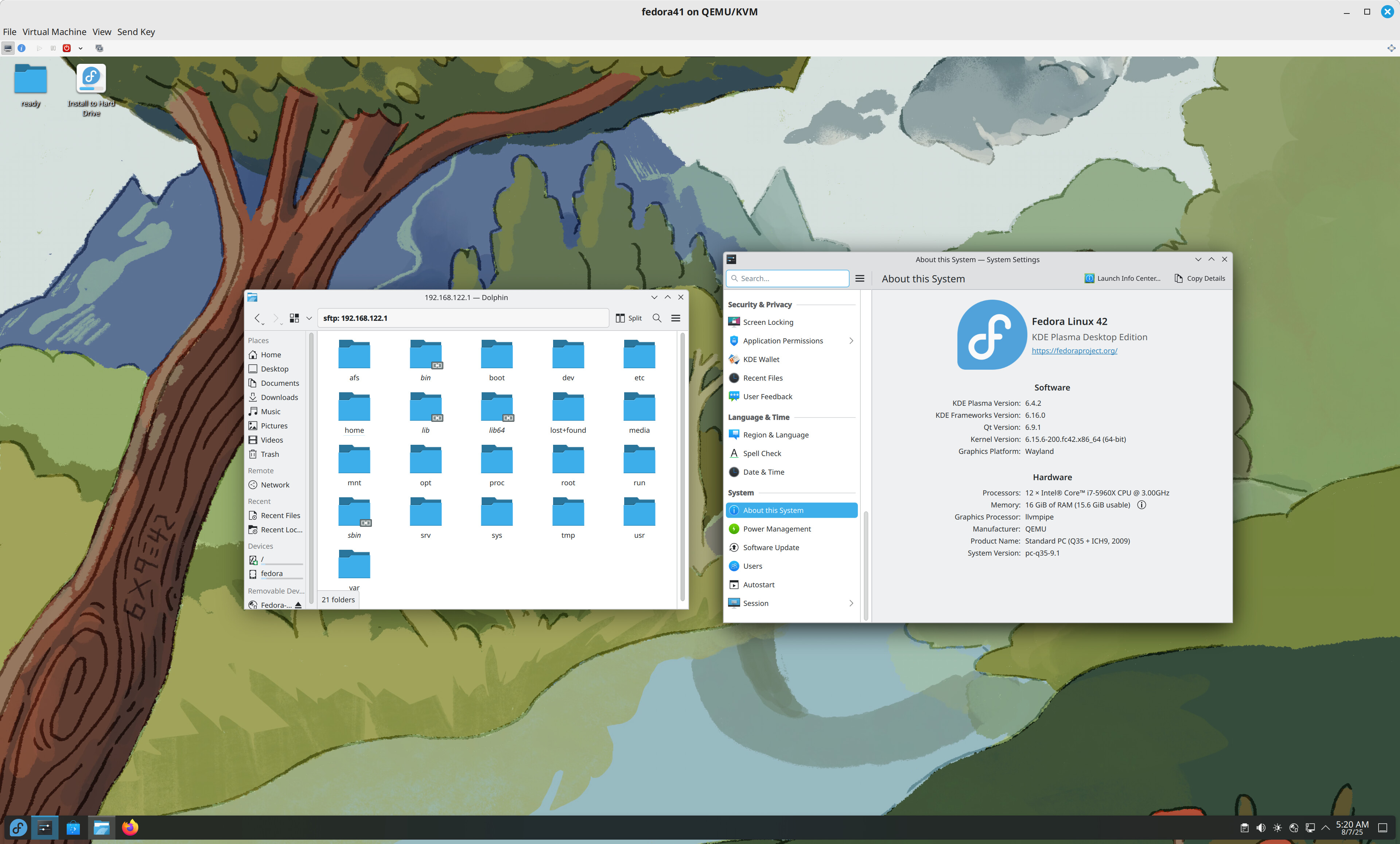
Task: Open the Virtual Machine menu
Action: (x=54, y=32)
